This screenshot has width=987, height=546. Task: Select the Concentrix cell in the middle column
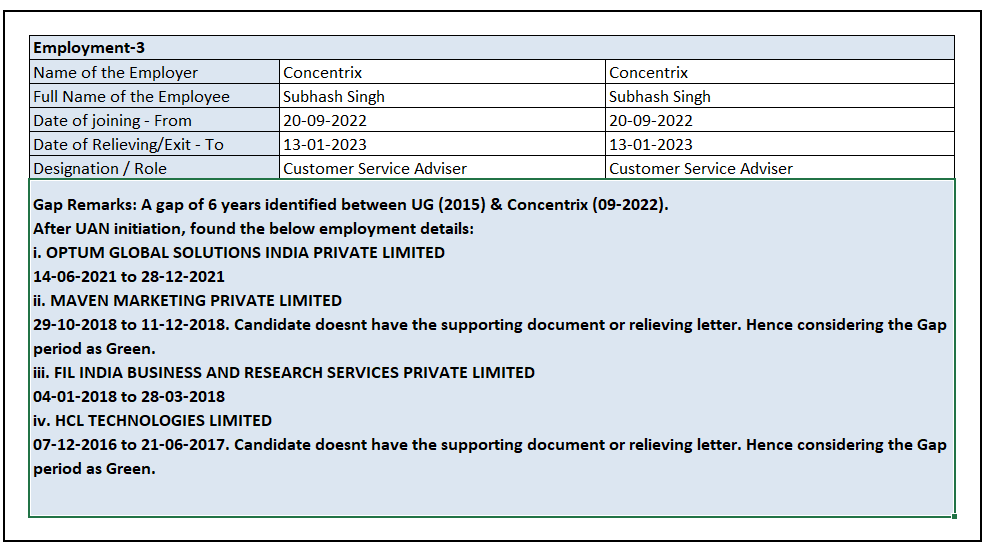442,72
